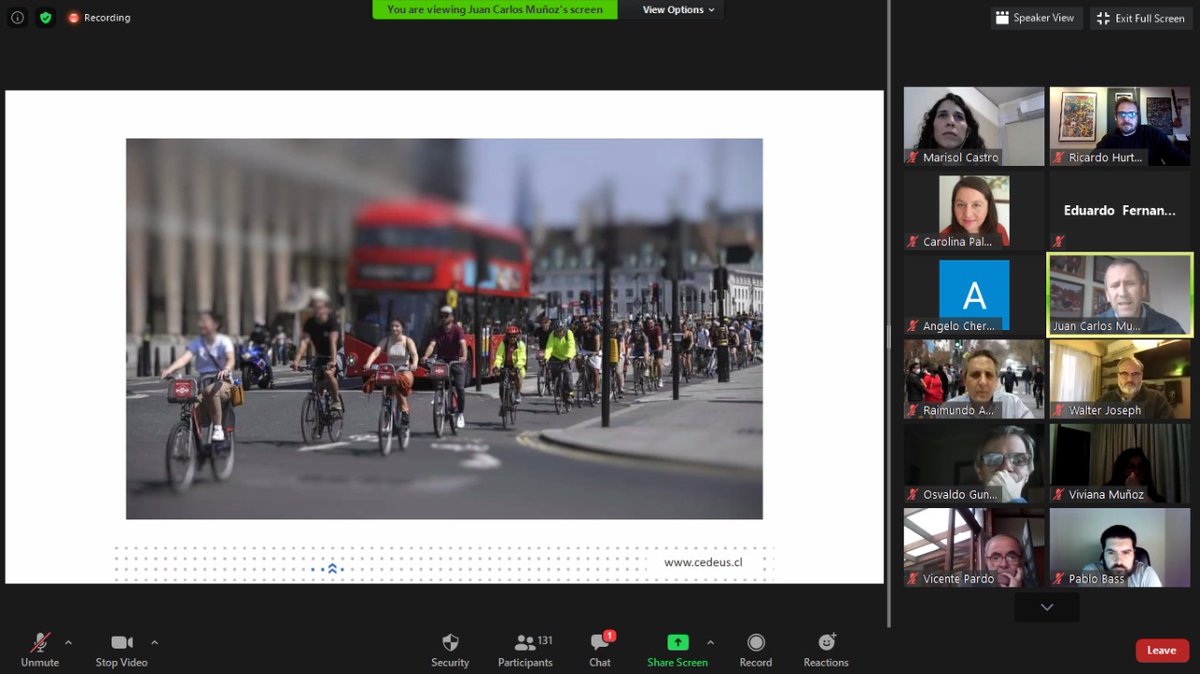The width and height of the screenshot is (1200, 674).
Task: Select Angelo Cher's avatar tile
Action: 974,295
